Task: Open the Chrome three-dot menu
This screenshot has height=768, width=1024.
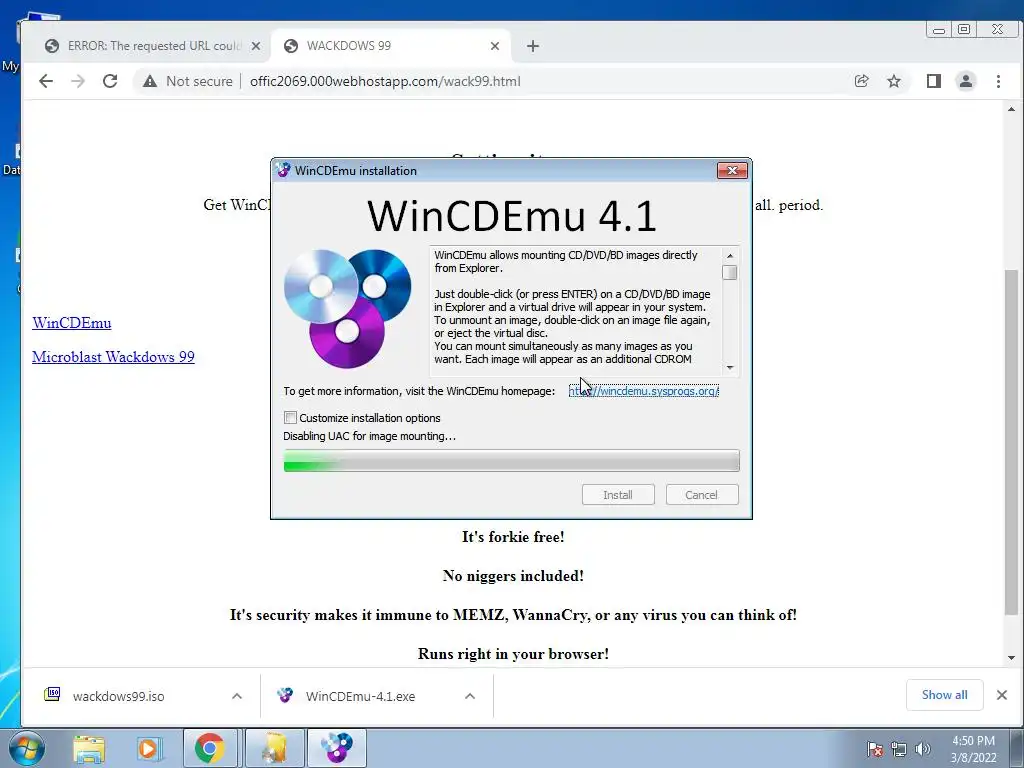Action: (999, 81)
